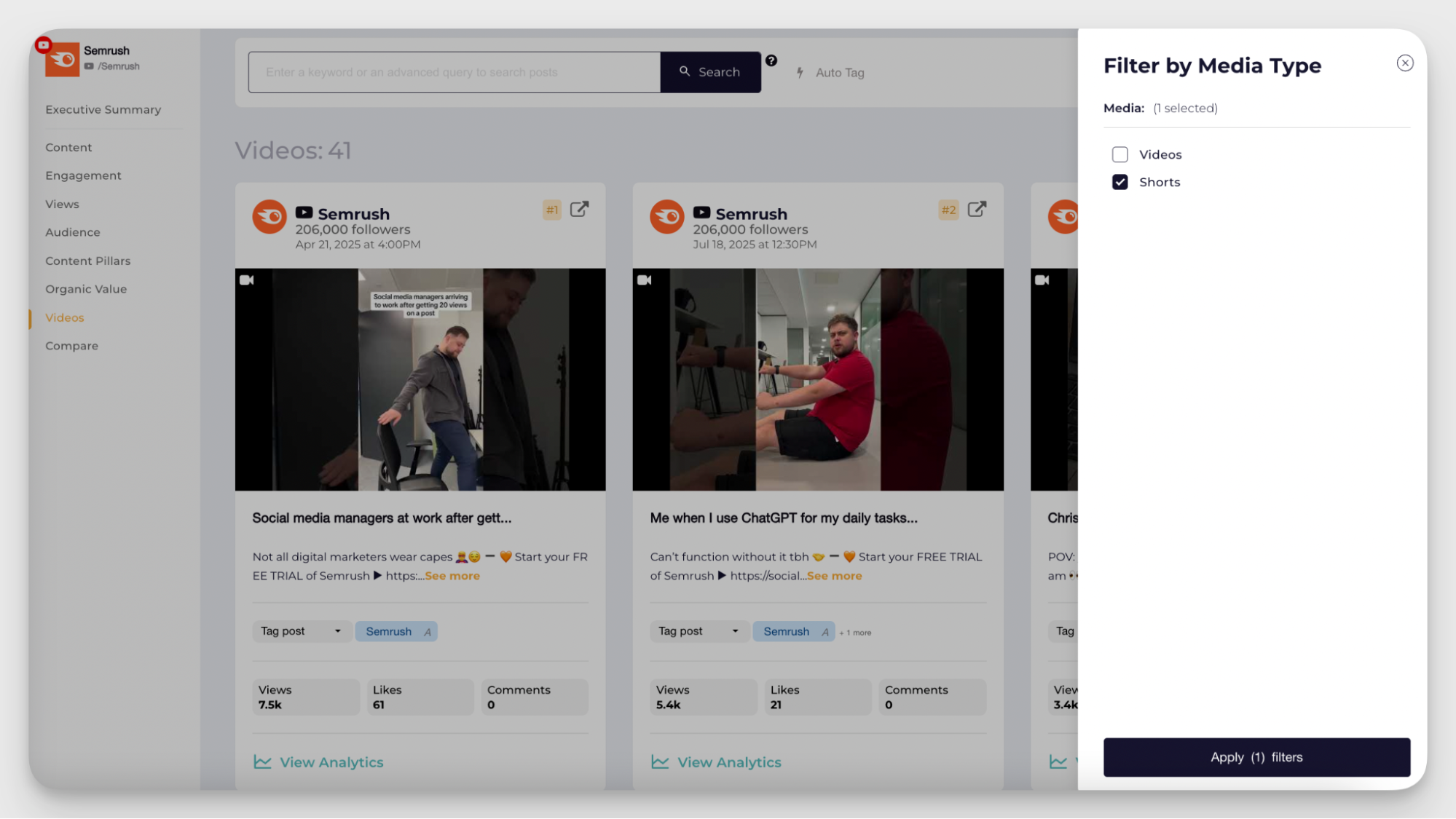This screenshot has height=819, width=1456.
Task: Open the search help question mark icon
Action: click(771, 61)
